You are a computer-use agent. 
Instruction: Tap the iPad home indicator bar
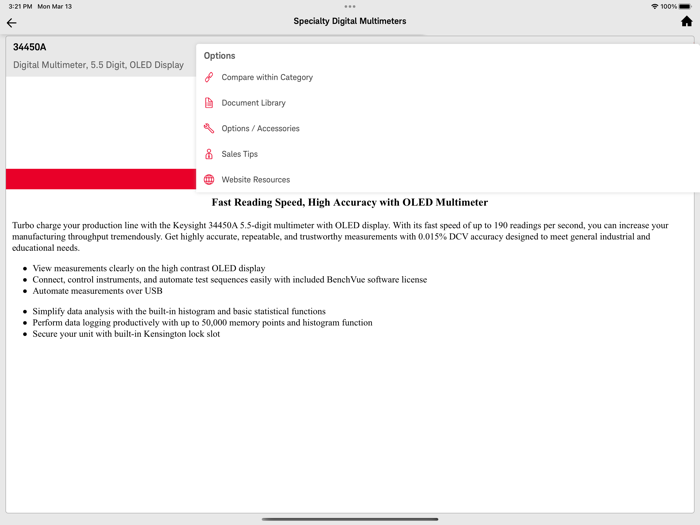pyautogui.click(x=350, y=519)
